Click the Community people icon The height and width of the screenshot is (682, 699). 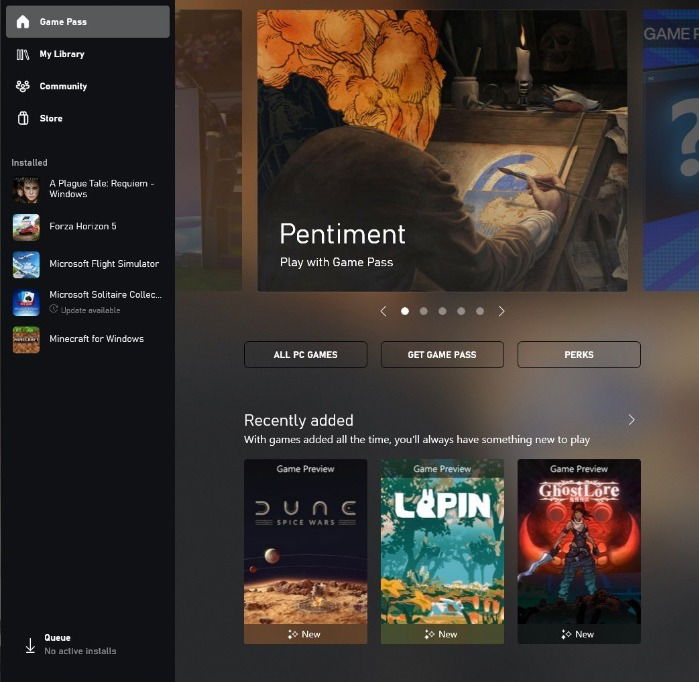click(x=23, y=86)
